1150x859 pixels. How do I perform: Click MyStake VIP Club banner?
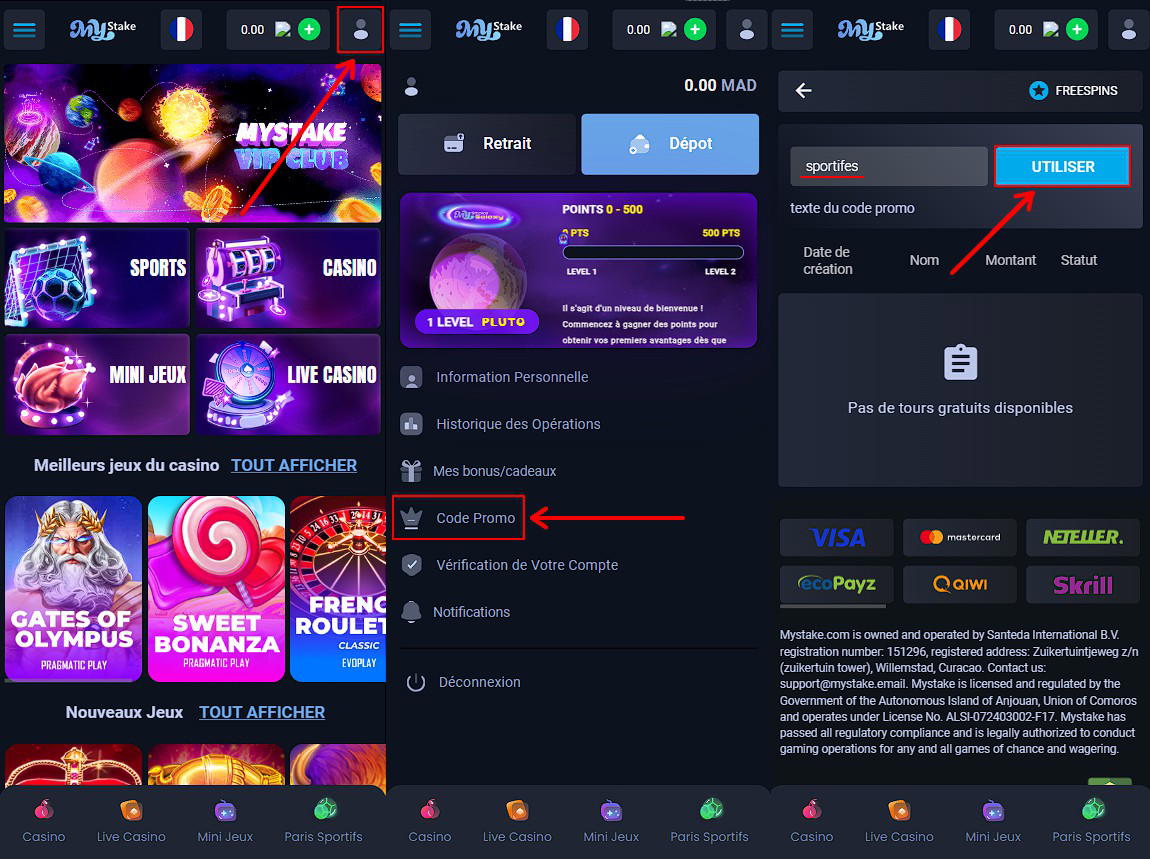[x=193, y=143]
